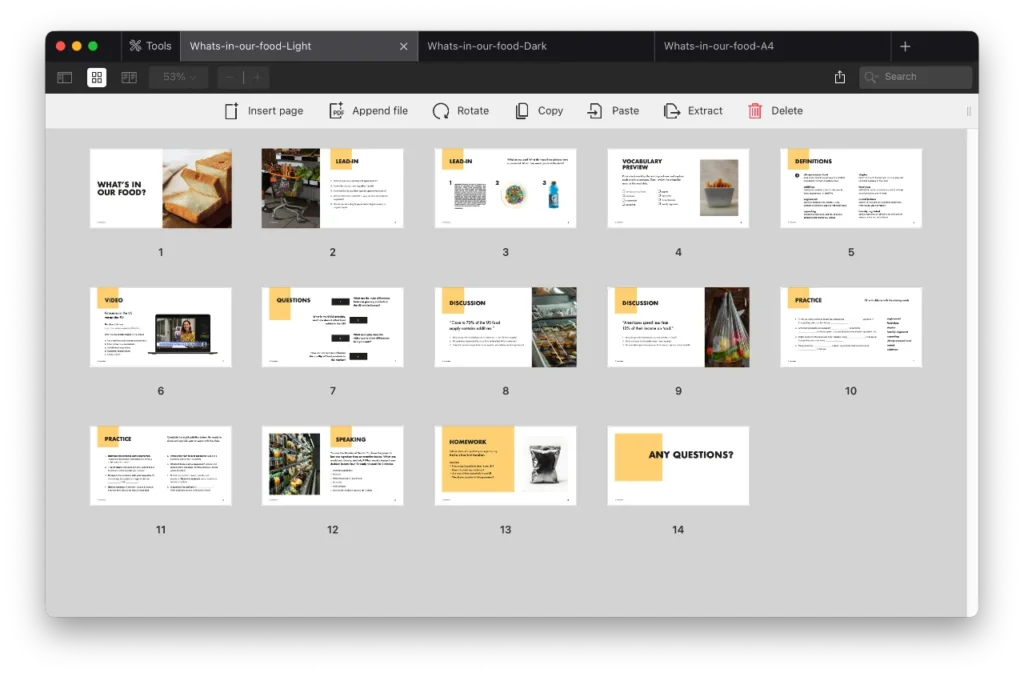Select the Any Questions page 14 thumbnail
Viewport: 1024px width, 677px height.
[678, 465]
